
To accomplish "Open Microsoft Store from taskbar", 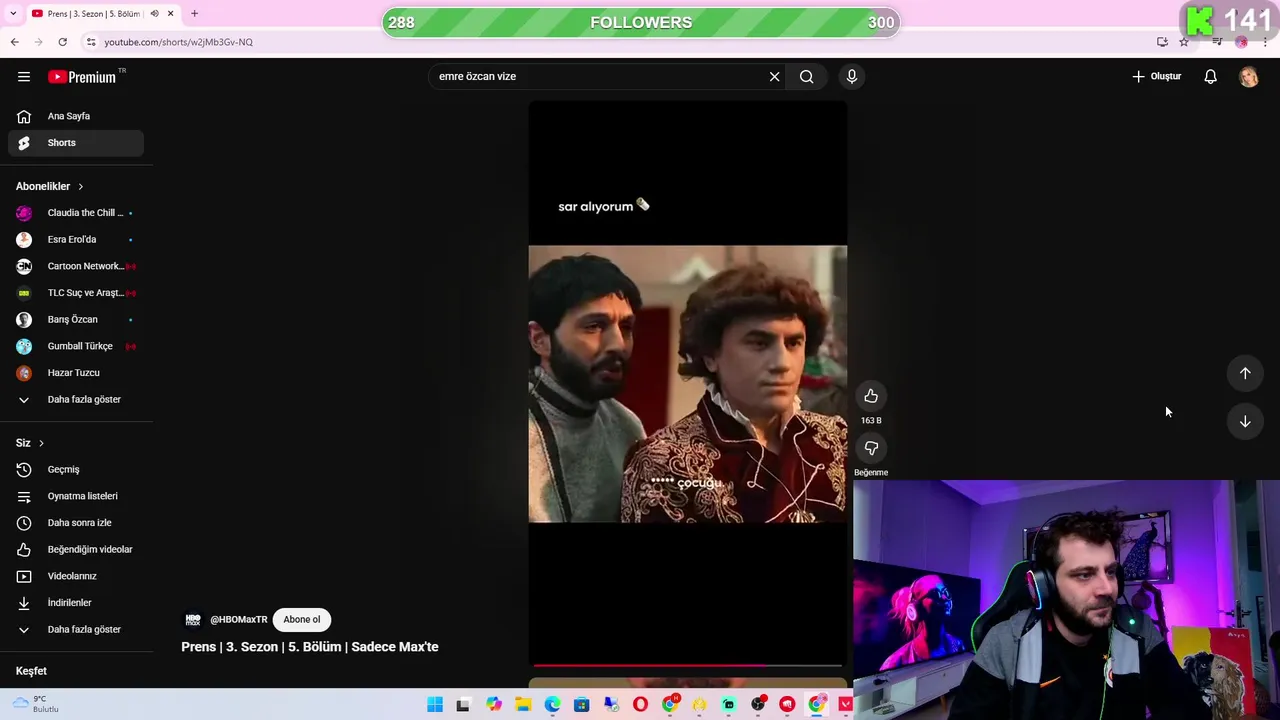I will tap(581, 705).
